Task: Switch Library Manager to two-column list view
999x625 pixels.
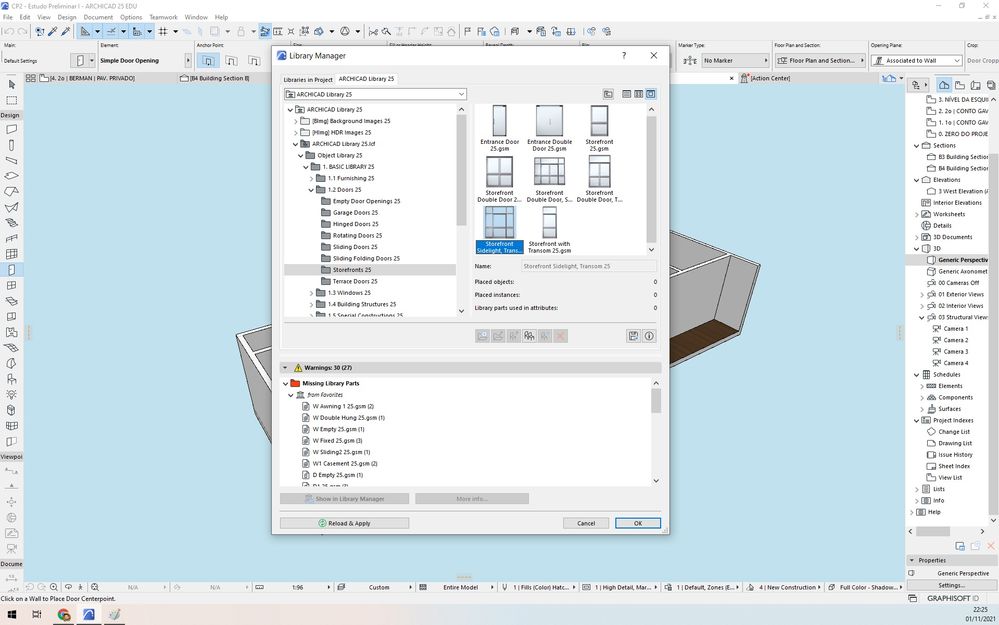Action: [x=638, y=94]
